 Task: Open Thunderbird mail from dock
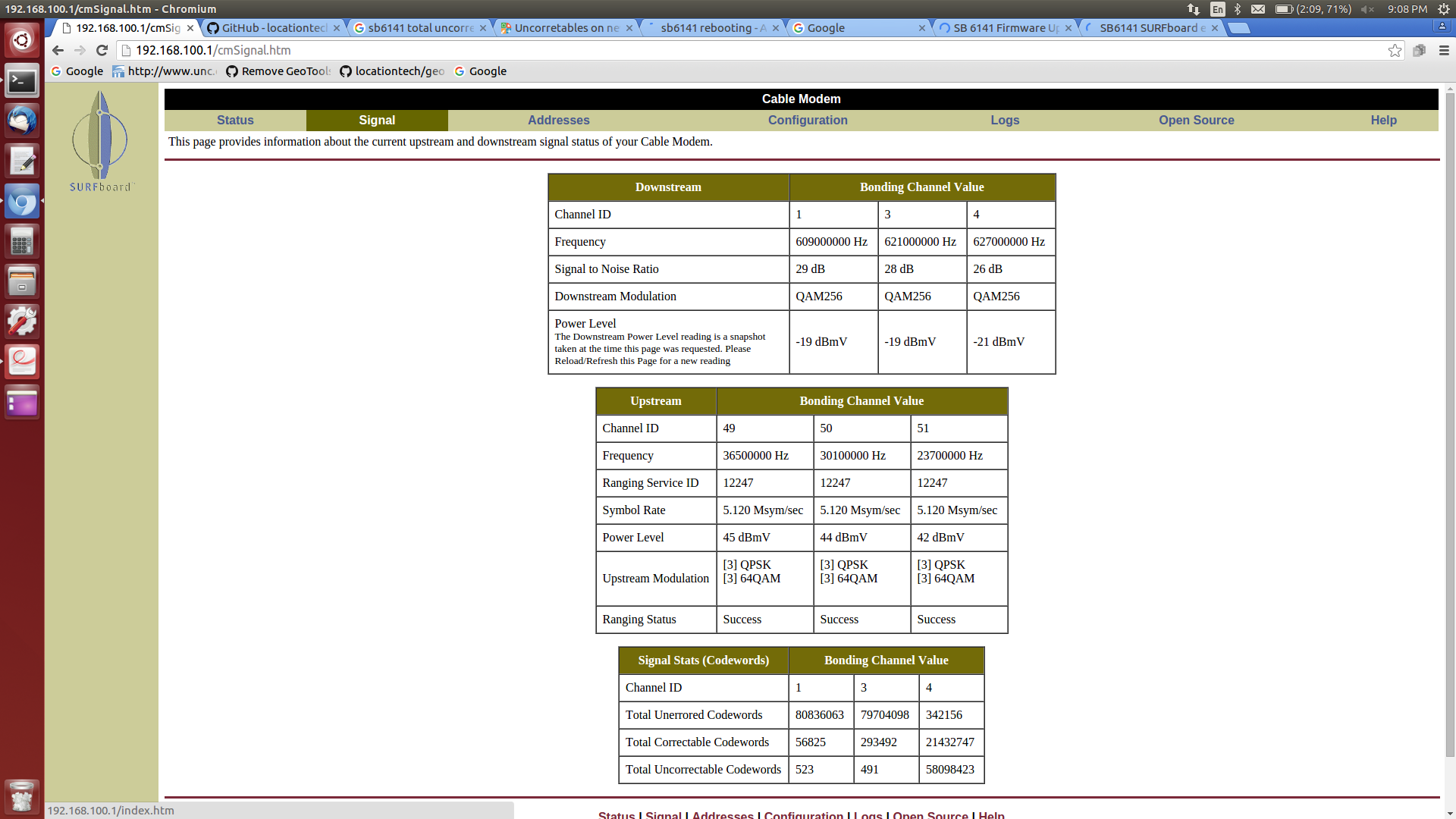click(x=22, y=121)
